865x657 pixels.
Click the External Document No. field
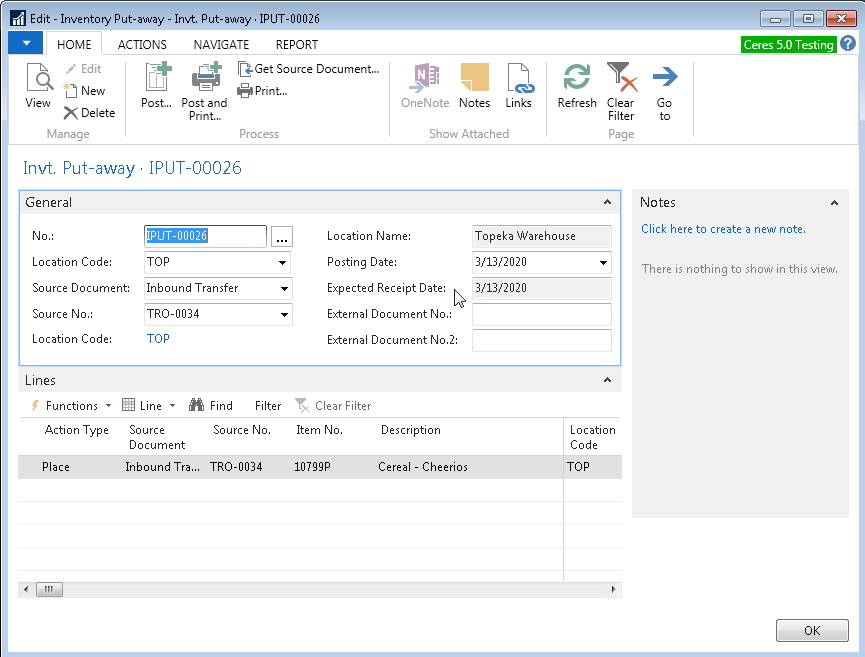[541, 315]
